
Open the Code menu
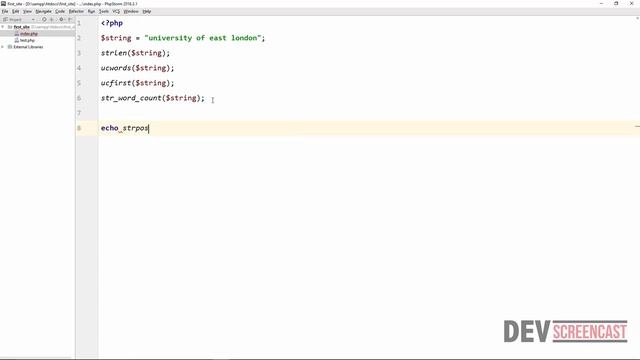60,11
